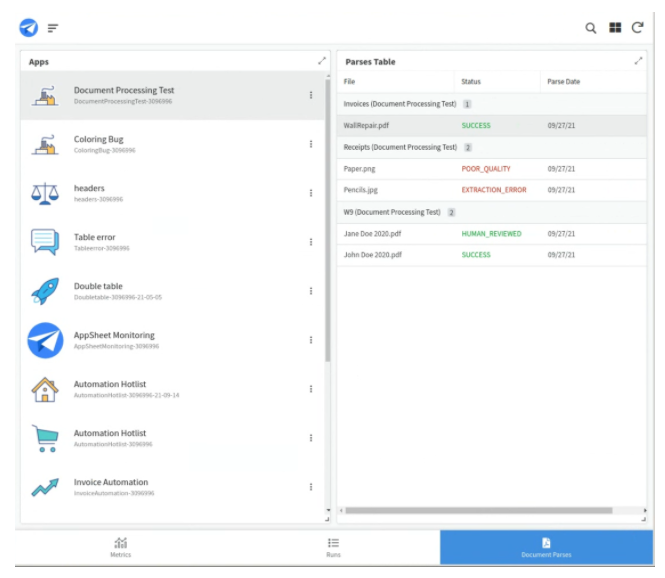The width and height of the screenshot is (665, 578).
Task: Click the Invoice Automation trend arrow icon
Action: click(45, 487)
